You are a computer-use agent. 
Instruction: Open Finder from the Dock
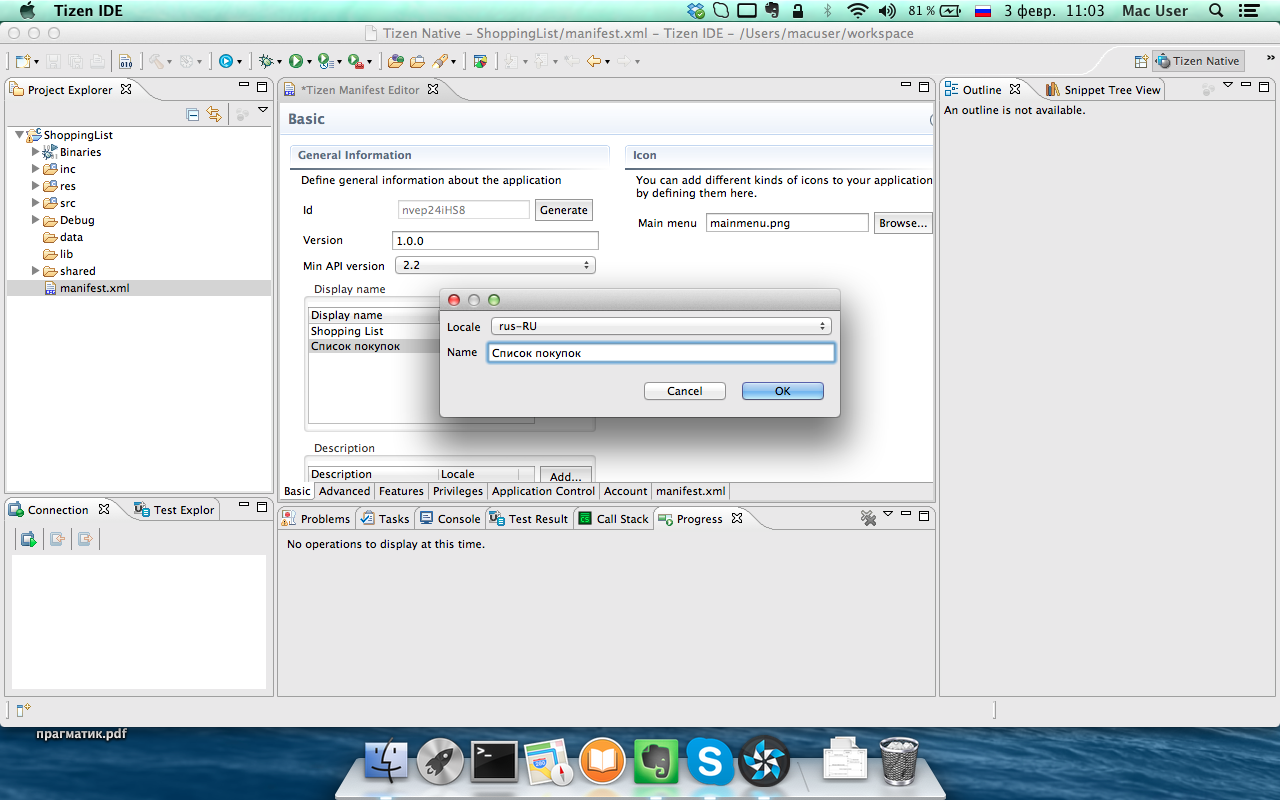(x=386, y=762)
